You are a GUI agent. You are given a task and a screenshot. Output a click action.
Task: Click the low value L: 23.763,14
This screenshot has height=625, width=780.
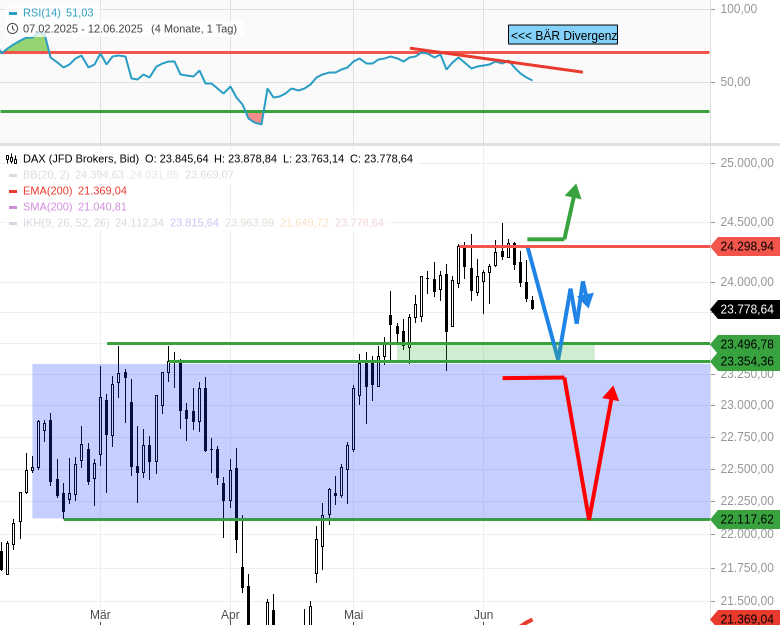tap(313, 159)
